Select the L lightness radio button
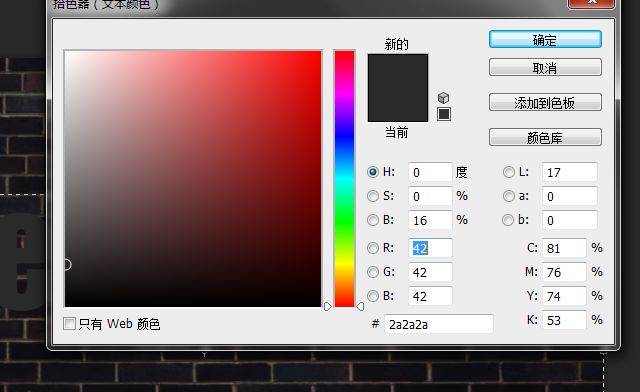This screenshot has height=392, width=640. tap(509, 172)
